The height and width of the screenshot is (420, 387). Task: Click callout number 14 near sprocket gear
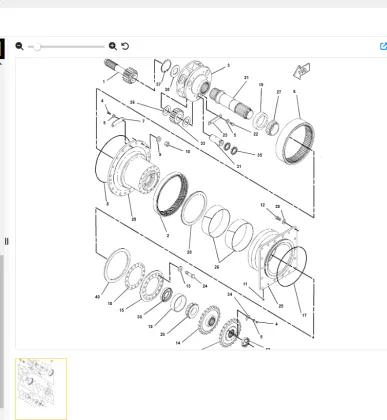(178, 343)
